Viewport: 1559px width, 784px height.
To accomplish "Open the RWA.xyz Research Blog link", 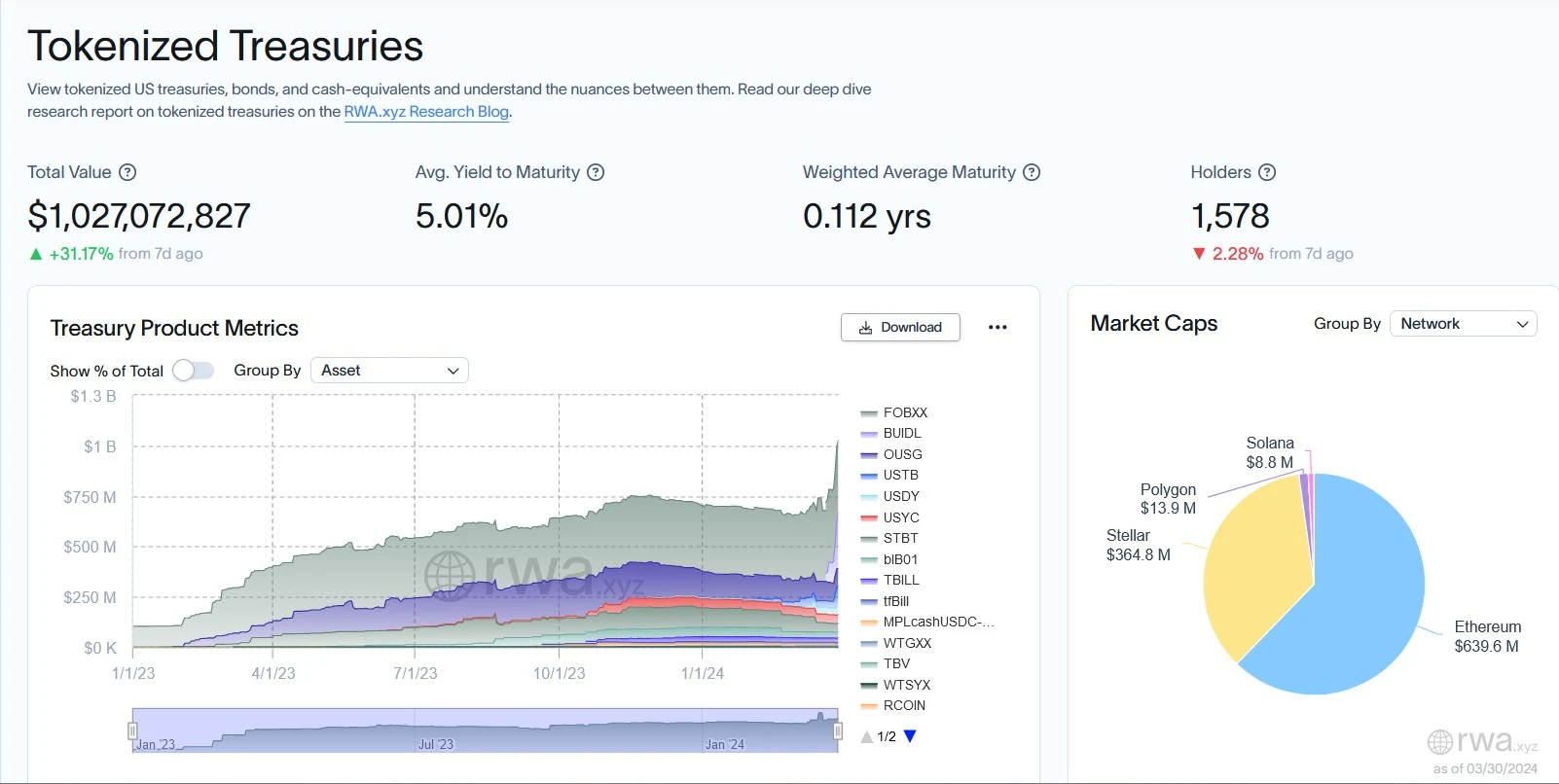I will 426,112.
